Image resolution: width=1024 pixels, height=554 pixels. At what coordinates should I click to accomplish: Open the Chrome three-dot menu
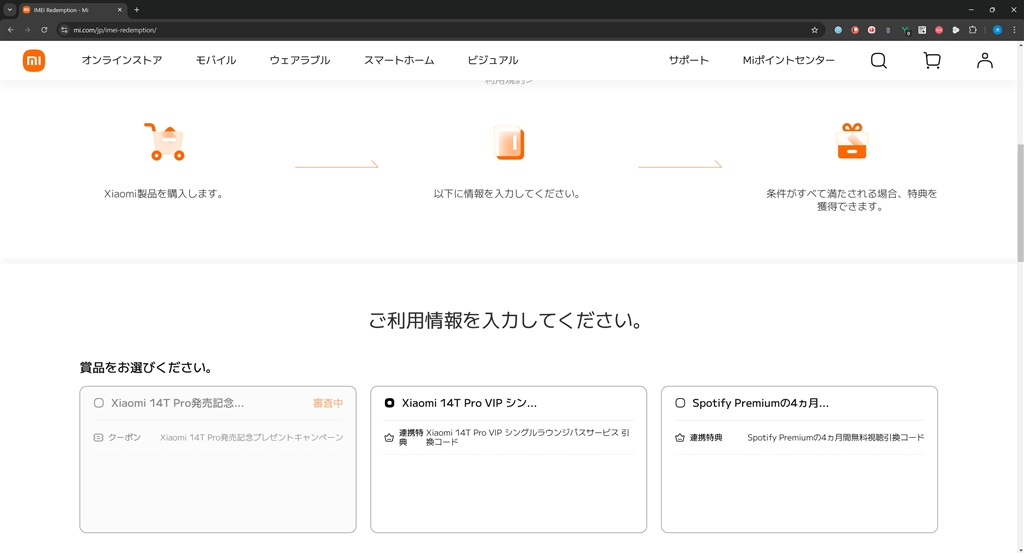point(1014,30)
